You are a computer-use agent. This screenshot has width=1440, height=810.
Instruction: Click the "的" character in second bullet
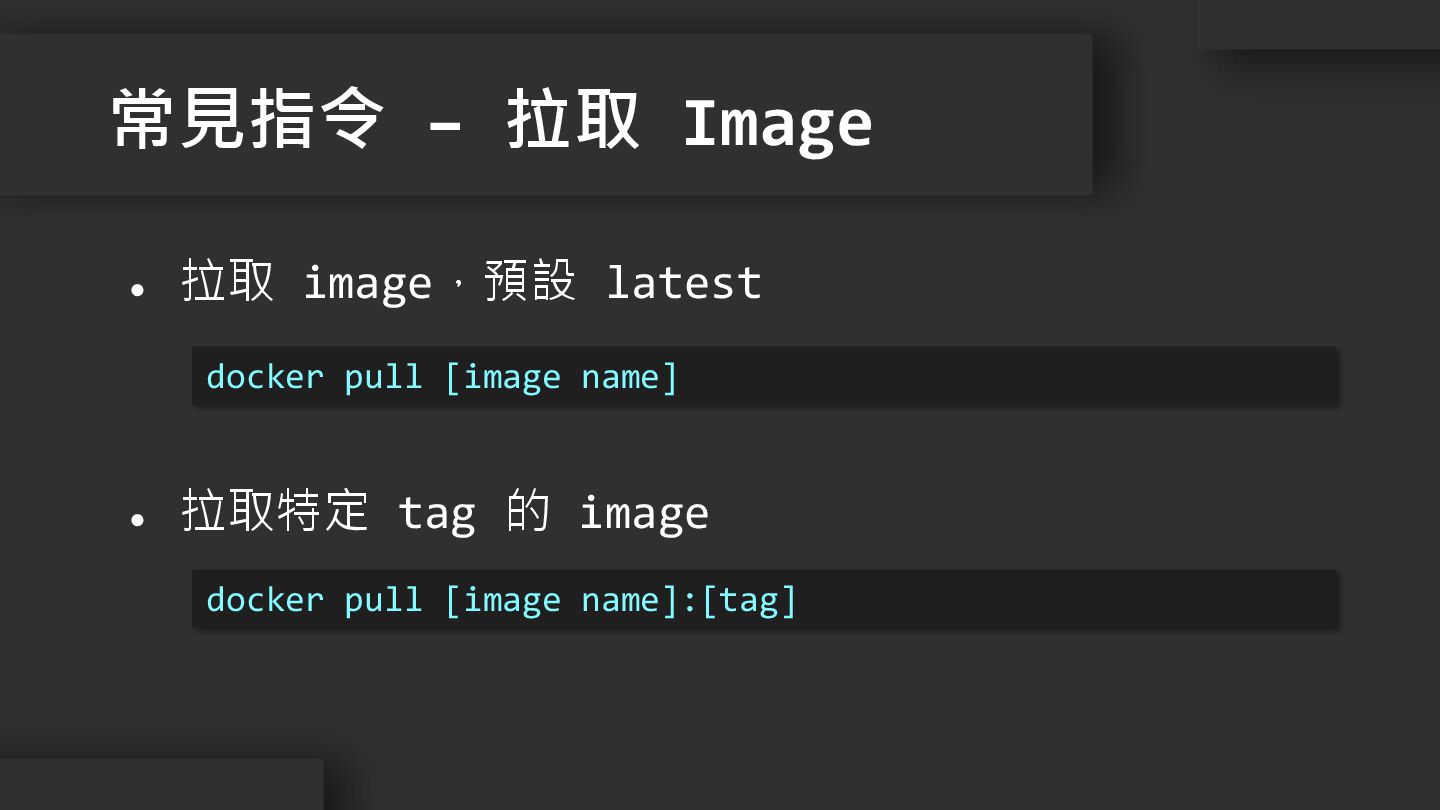pyautogui.click(x=528, y=510)
